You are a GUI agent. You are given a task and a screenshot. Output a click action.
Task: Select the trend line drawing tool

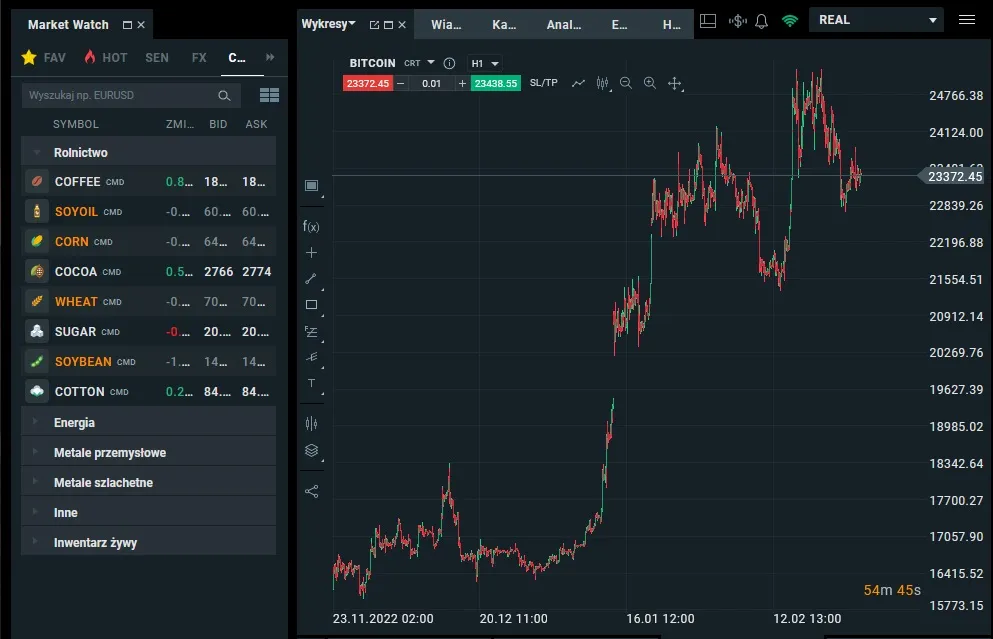coord(311,279)
